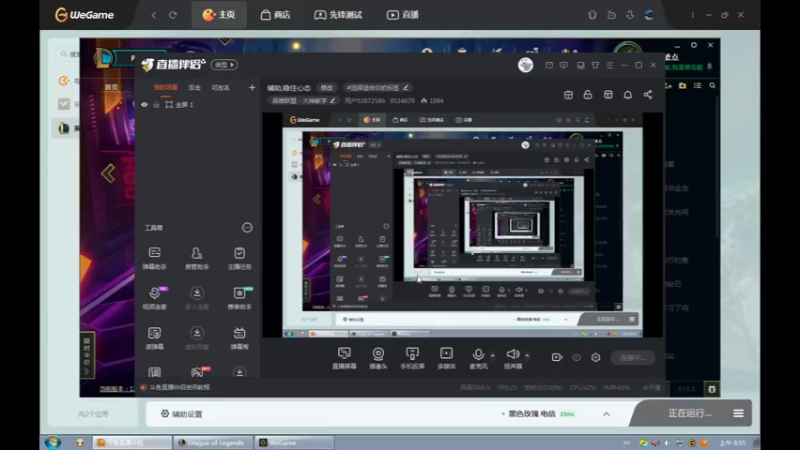Open the 读弹幕 tool
This screenshot has width=800, height=450.
[154, 338]
